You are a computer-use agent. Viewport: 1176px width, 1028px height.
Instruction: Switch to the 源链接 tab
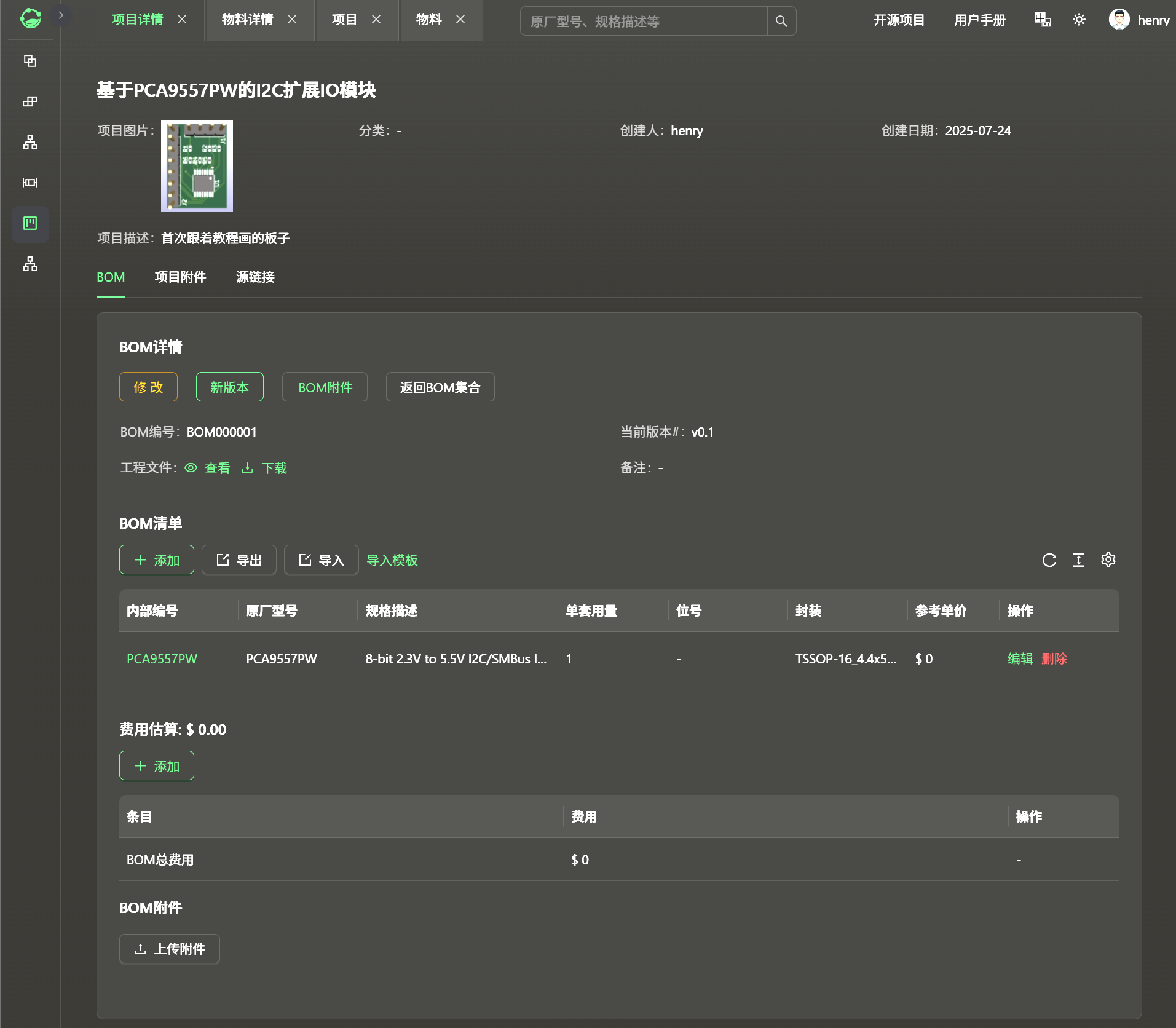[x=255, y=277]
